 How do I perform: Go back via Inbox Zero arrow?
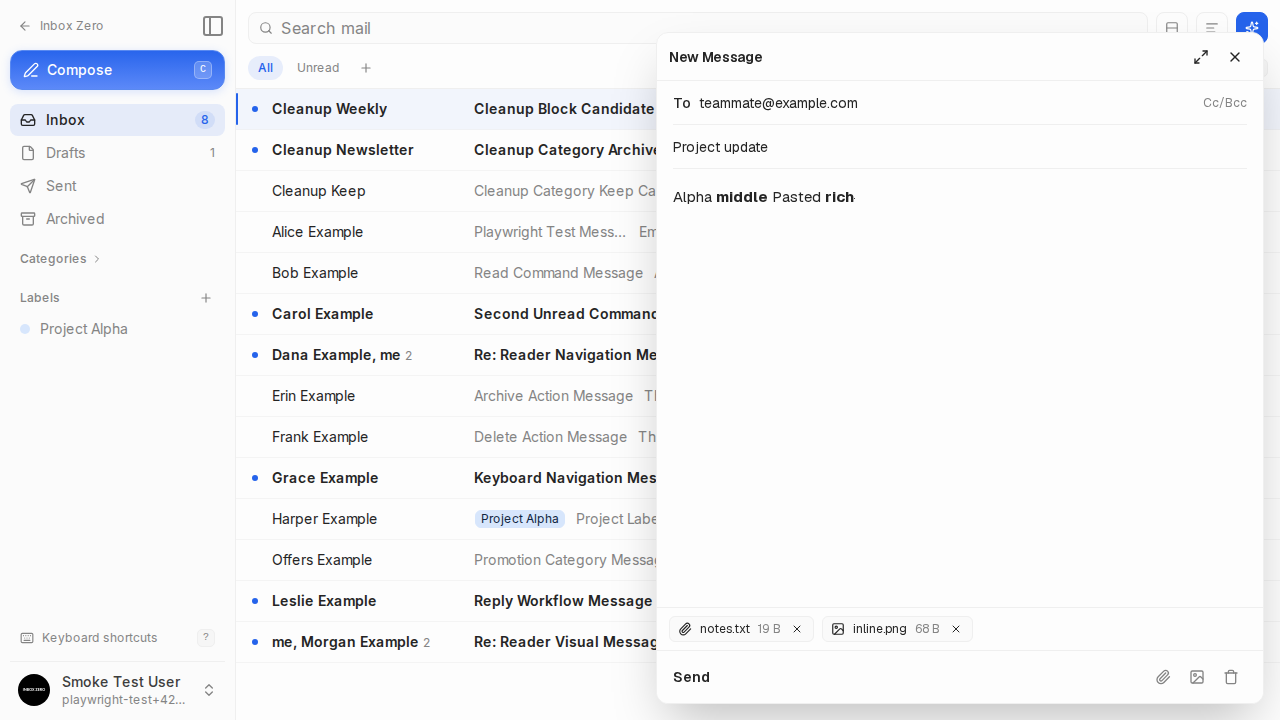click(x=61, y=26)
